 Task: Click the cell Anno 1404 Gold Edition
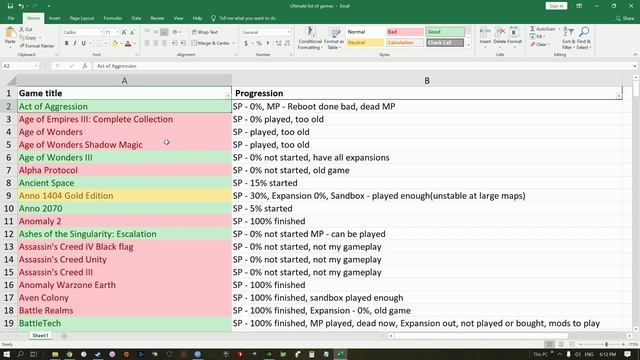click(x=124, y=196)
